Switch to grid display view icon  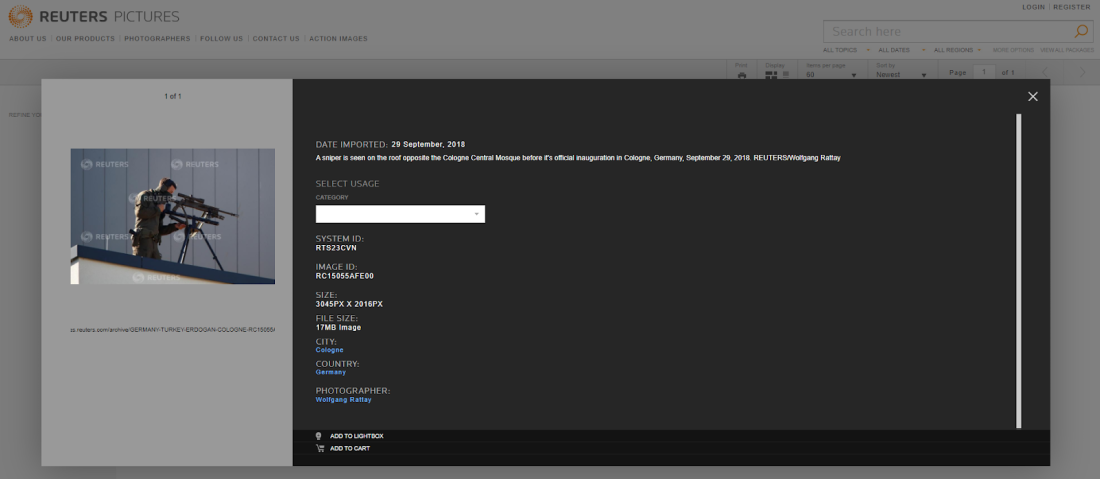coord(771,74)
